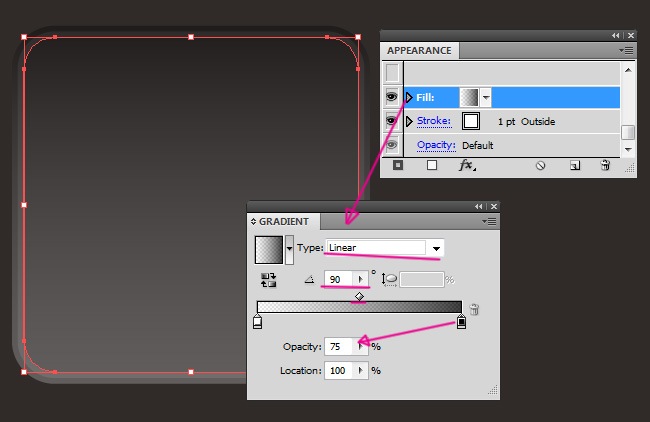Toggle visibility of the Stroke attribute

[392, 121]
